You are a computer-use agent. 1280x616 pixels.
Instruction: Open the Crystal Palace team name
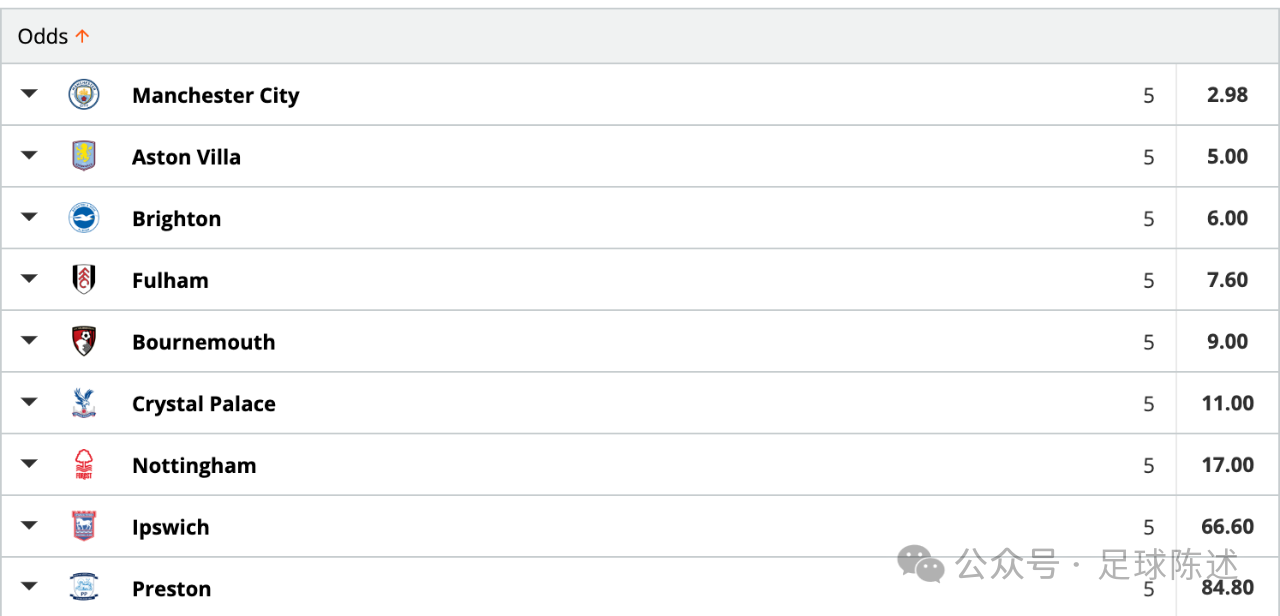tap(204, 404)
